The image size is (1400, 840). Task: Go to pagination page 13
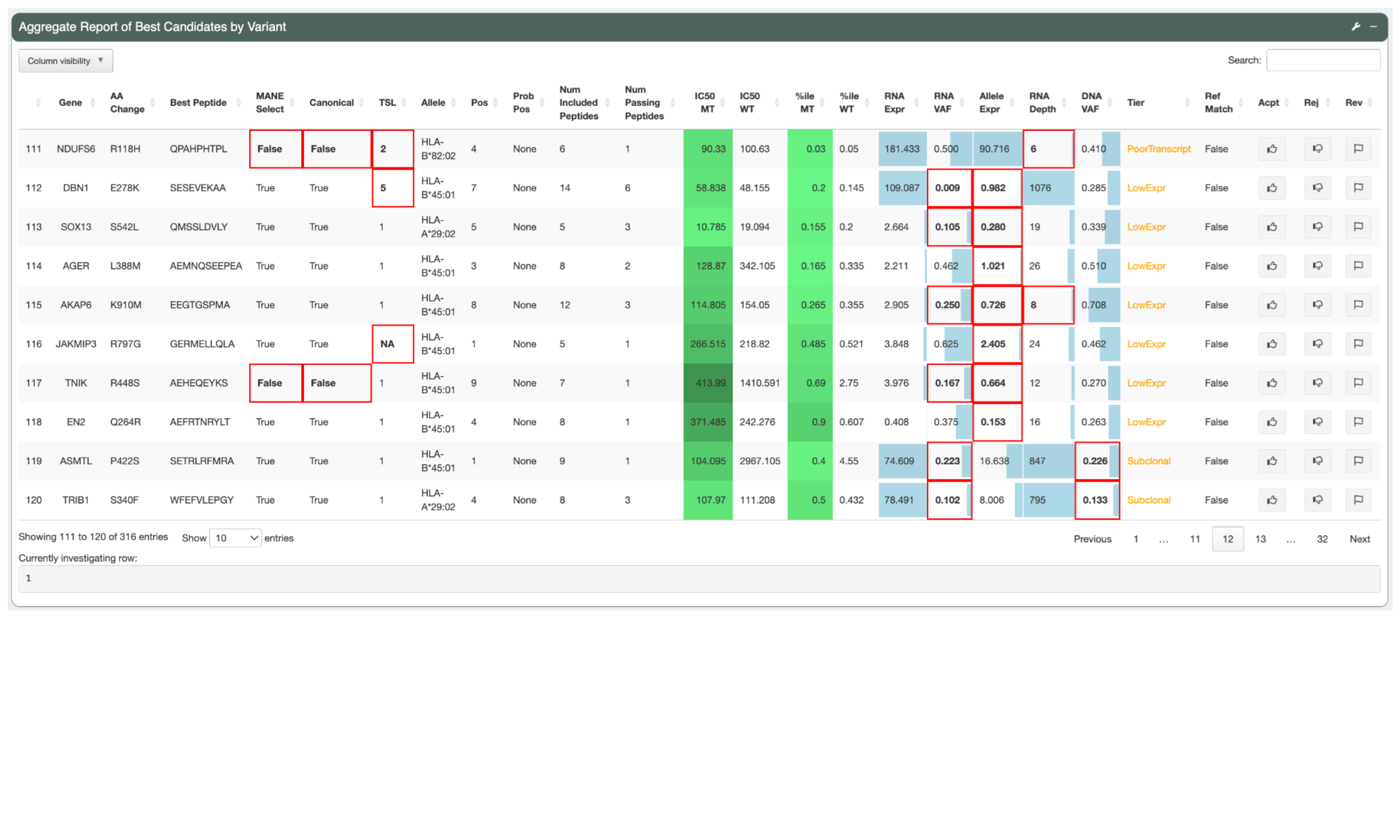coord(1260,539)
